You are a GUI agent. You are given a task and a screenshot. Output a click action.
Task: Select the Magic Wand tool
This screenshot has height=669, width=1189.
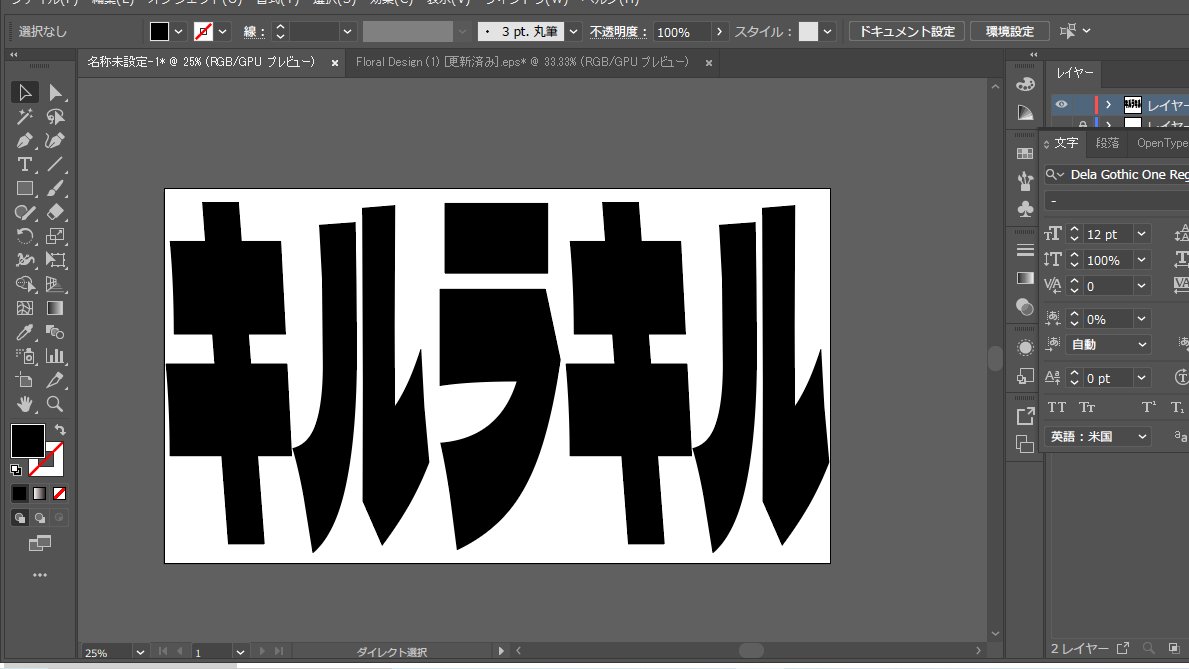(24, 117)
